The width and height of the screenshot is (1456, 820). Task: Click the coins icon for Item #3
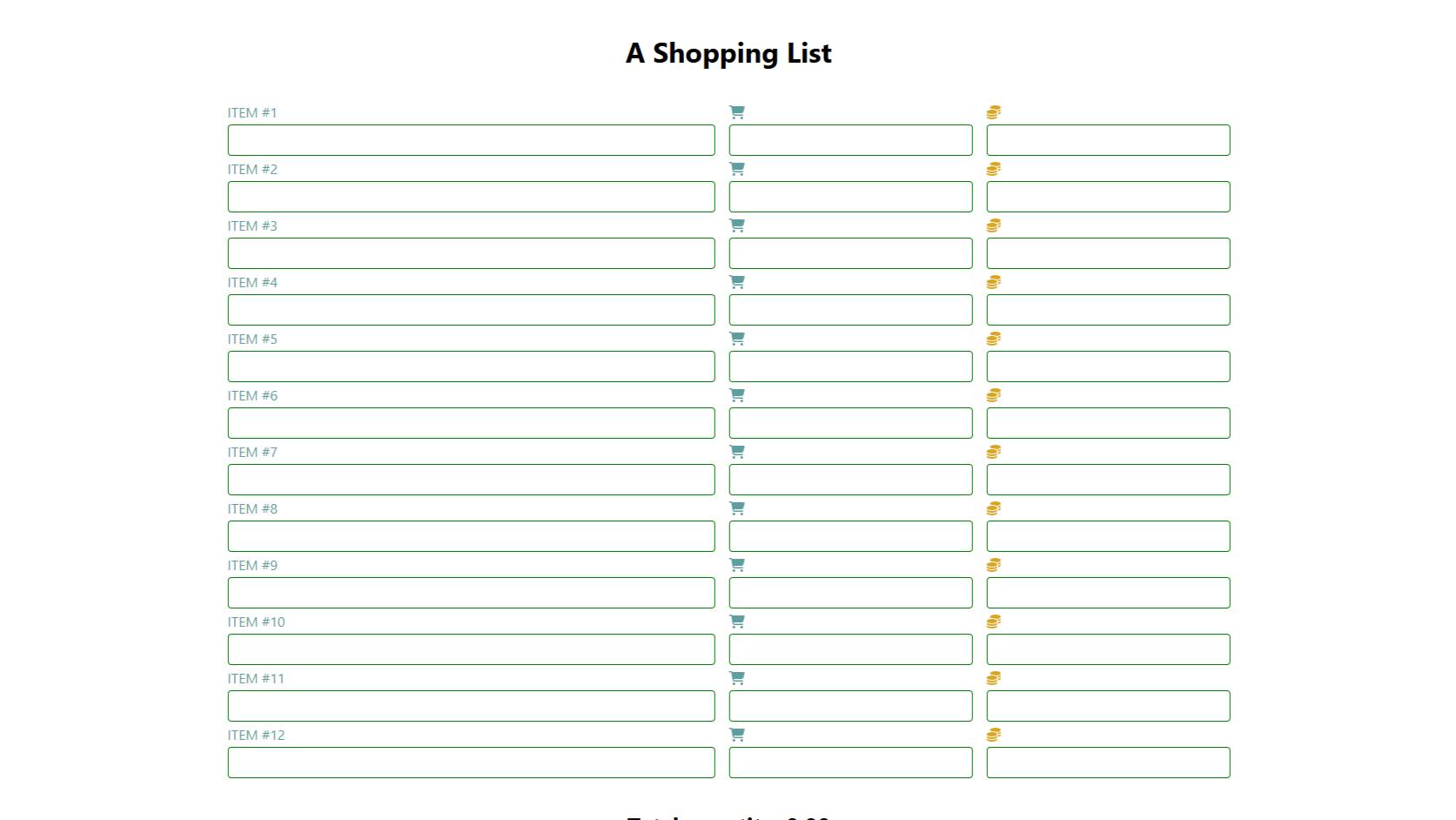994,225
